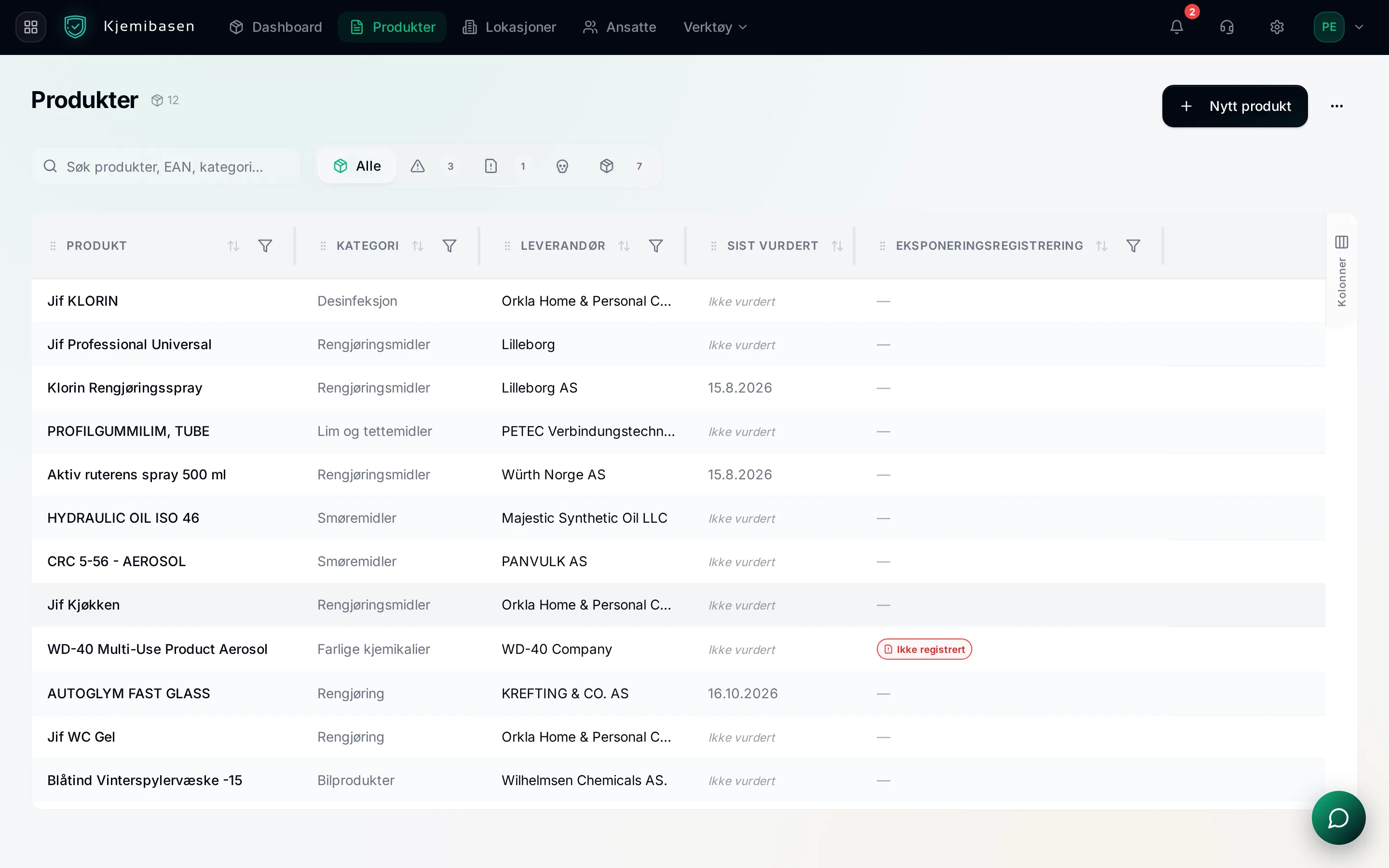The height and width of the screenshot is (868, 1389).
Task: Open the Leverandør column filter
Action: tap(656, 246)
